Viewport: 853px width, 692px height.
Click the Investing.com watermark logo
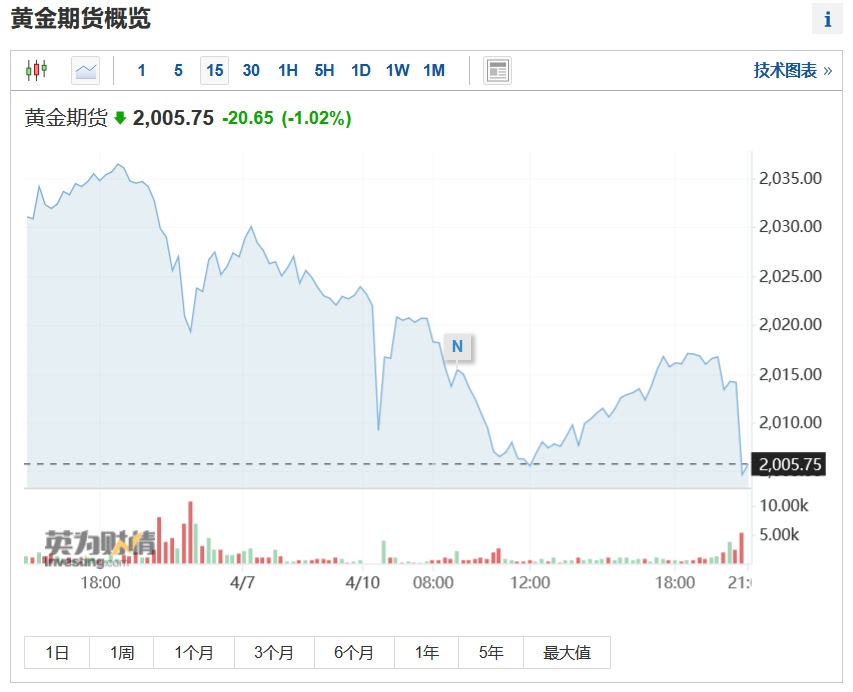tap(100, 548)
